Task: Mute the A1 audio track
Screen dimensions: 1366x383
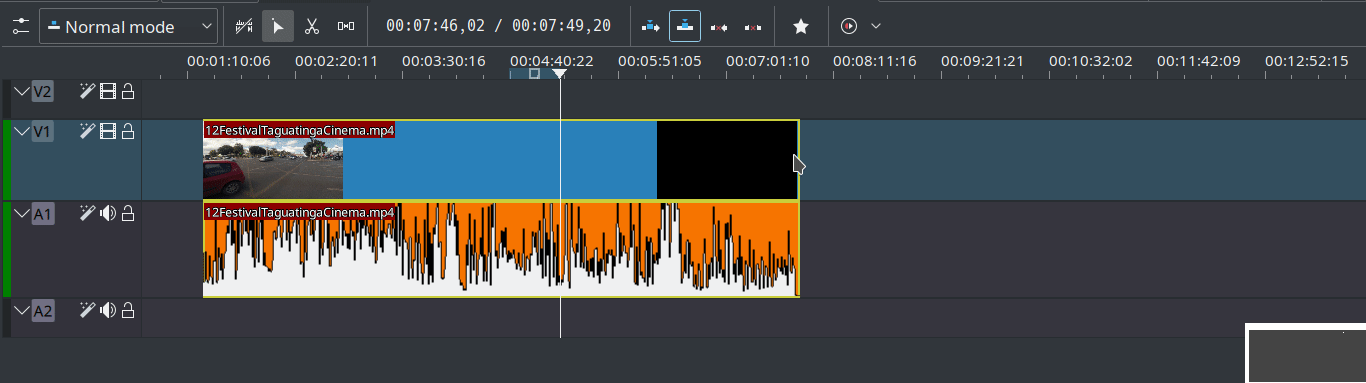Action: (108, 212)
